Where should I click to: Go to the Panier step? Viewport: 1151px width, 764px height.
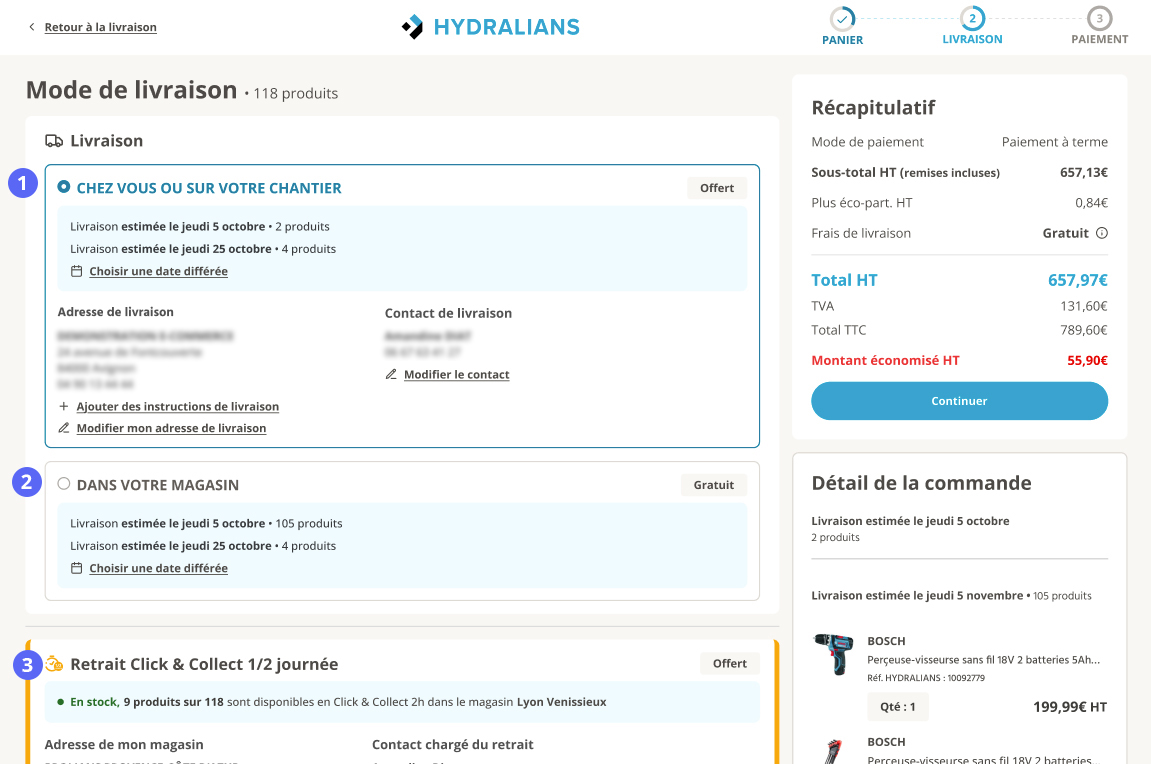click(x=842, y=27)
